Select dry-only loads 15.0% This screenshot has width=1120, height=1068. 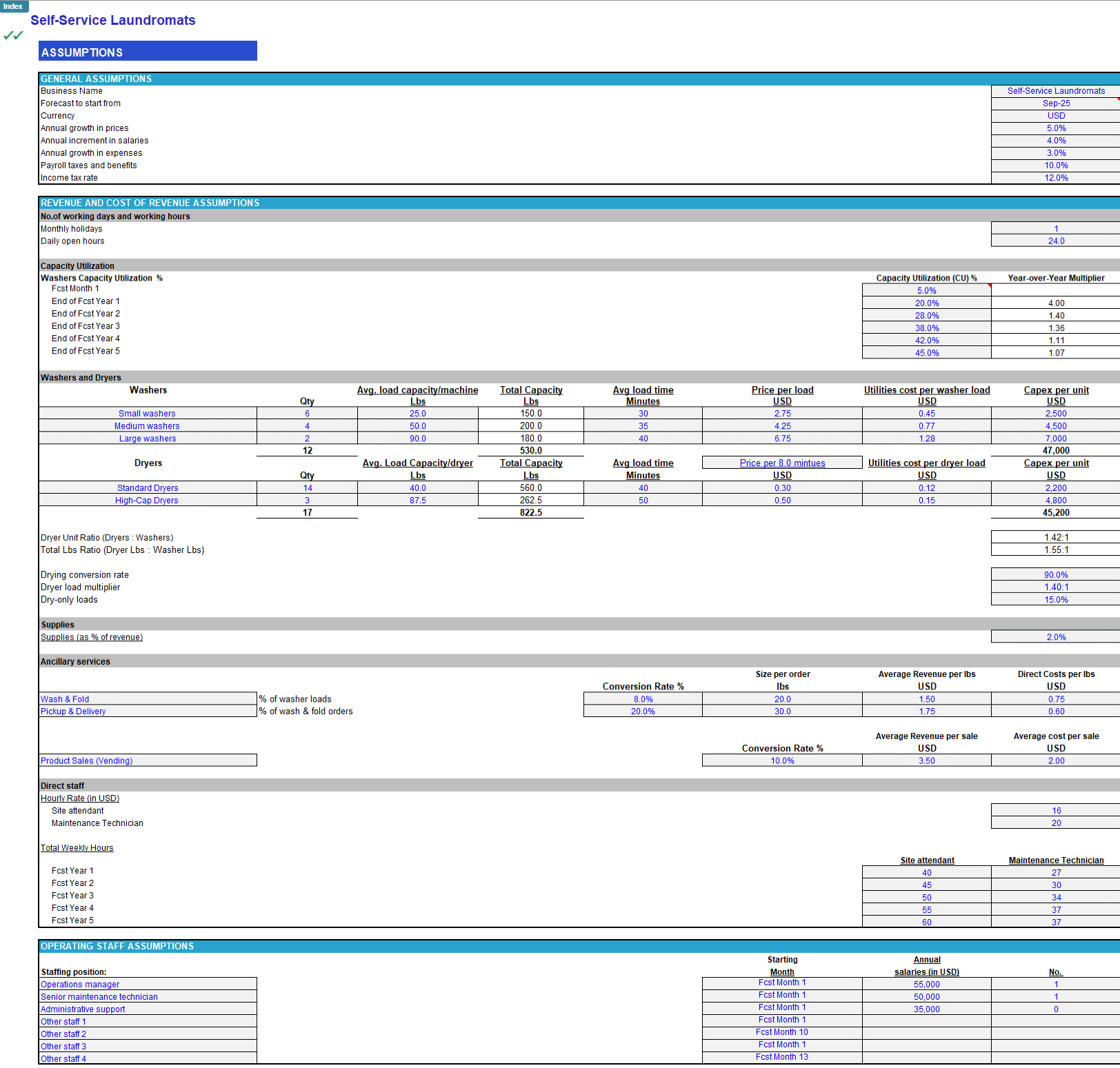click(x=1055, y=600)
